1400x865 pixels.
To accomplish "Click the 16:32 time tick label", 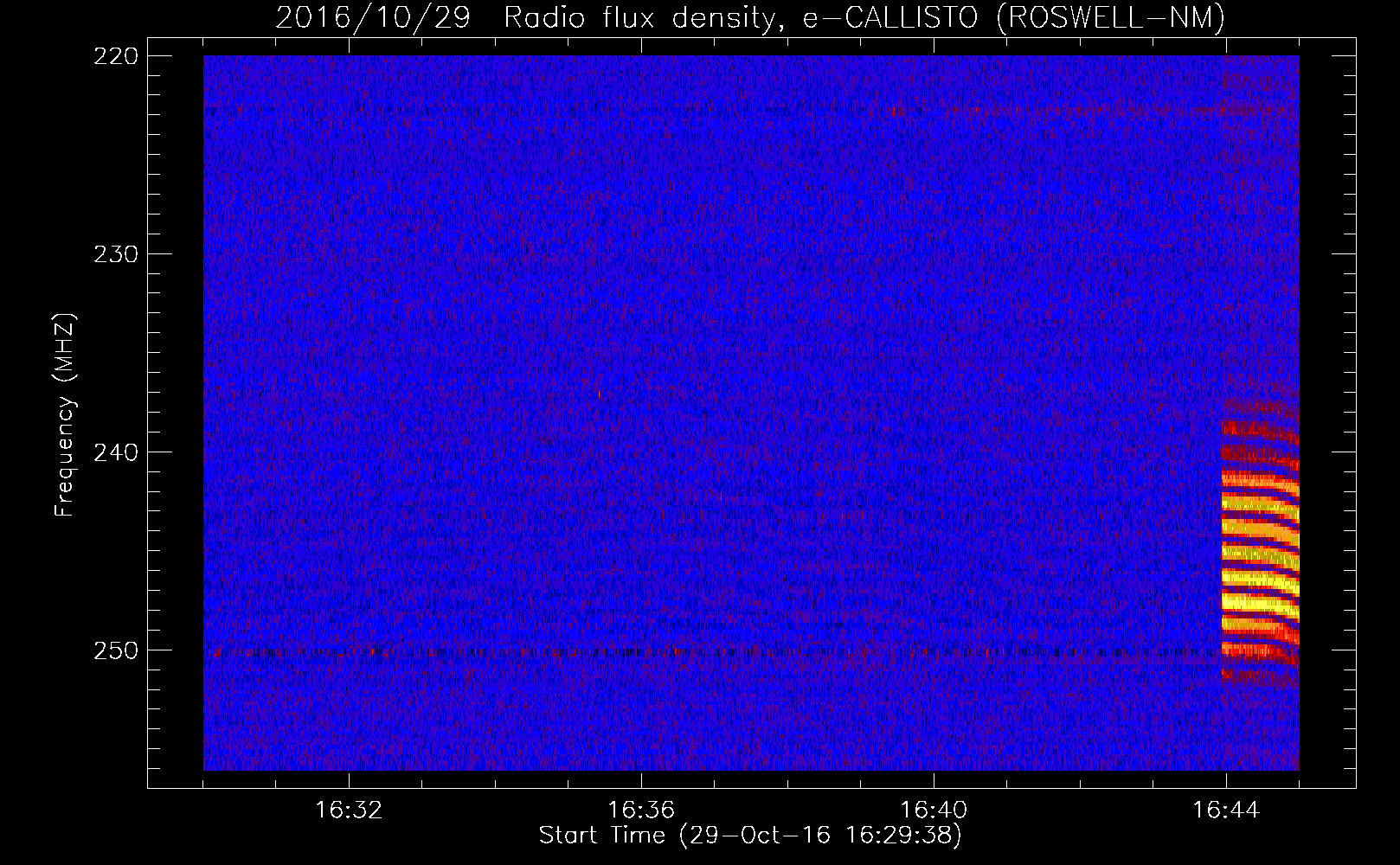I will 349,811.
